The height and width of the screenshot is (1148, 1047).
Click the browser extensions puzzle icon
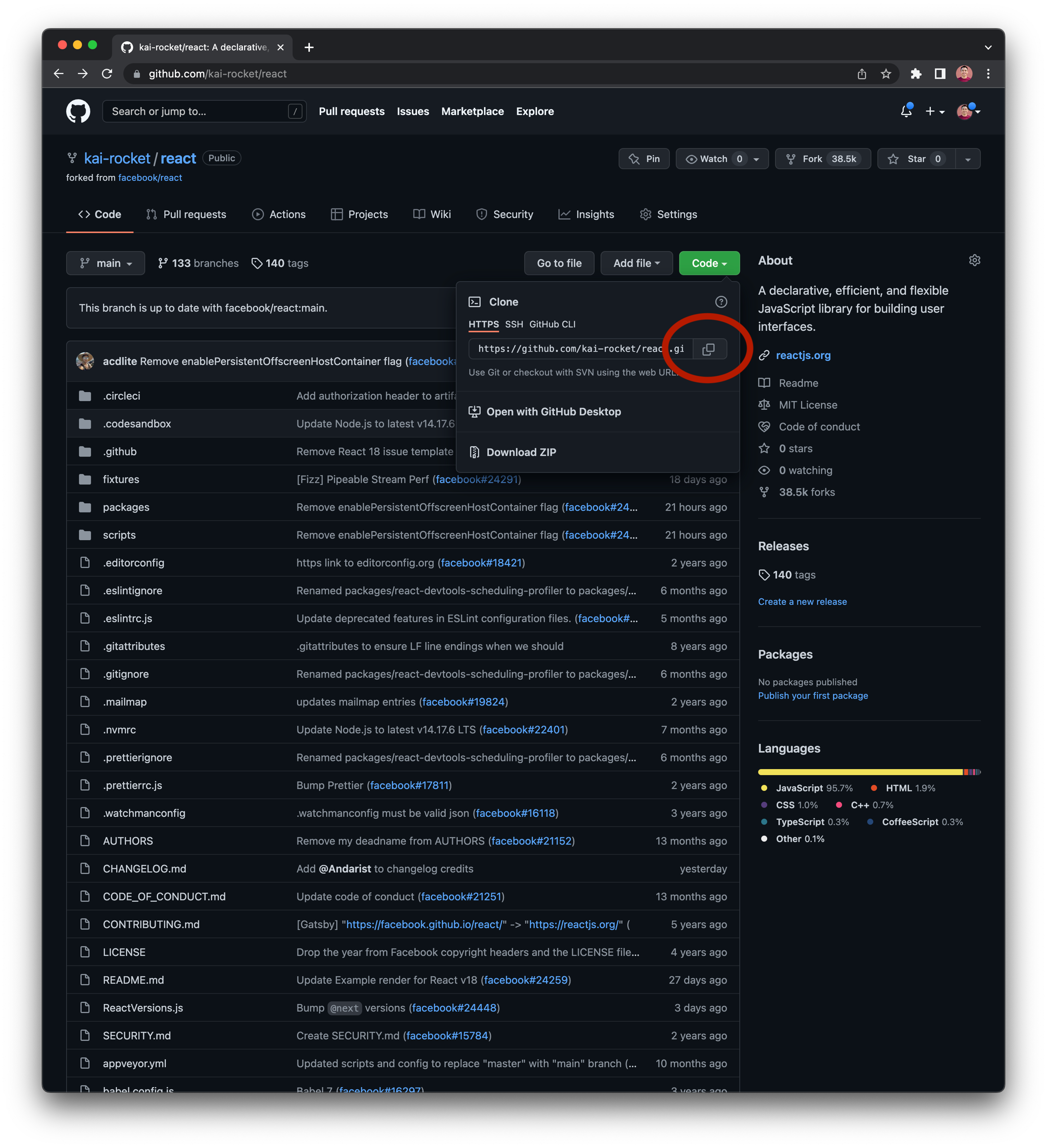[915, 74]
